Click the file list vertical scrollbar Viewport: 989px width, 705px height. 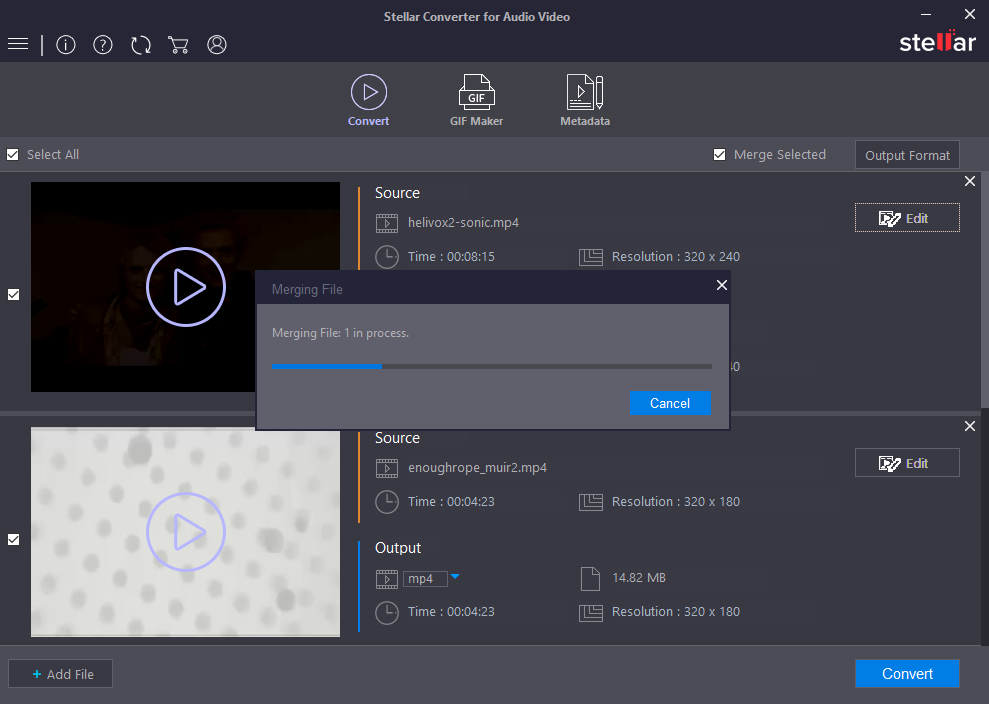coord(985,290)
